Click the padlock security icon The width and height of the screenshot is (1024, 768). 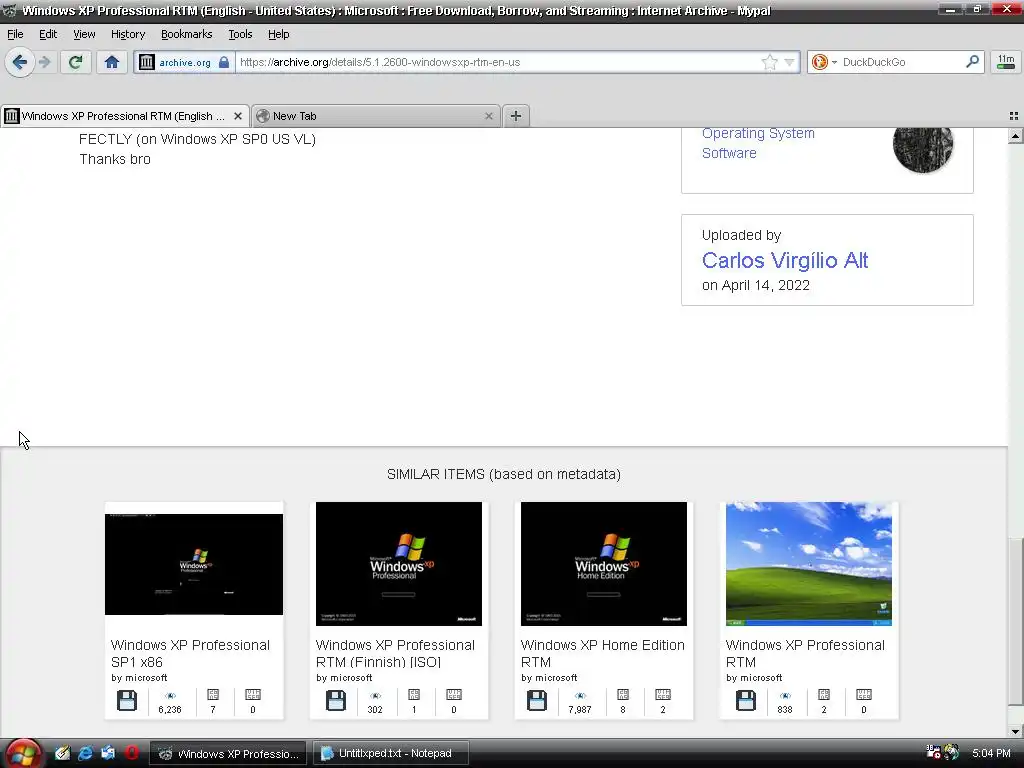[224, 62]
